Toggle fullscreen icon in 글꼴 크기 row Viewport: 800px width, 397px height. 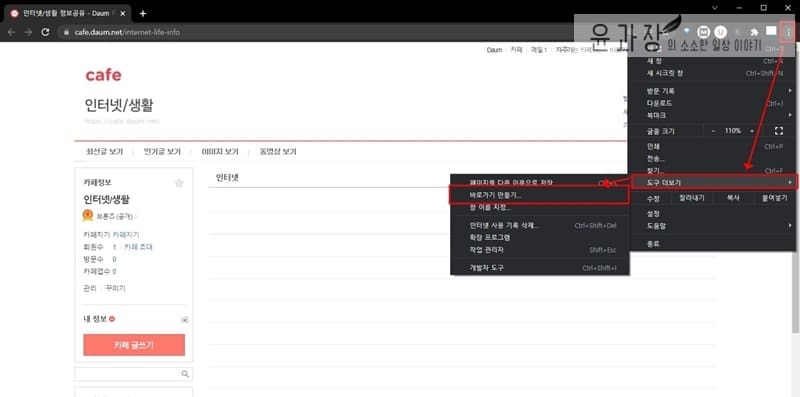[x=779, y=131]
